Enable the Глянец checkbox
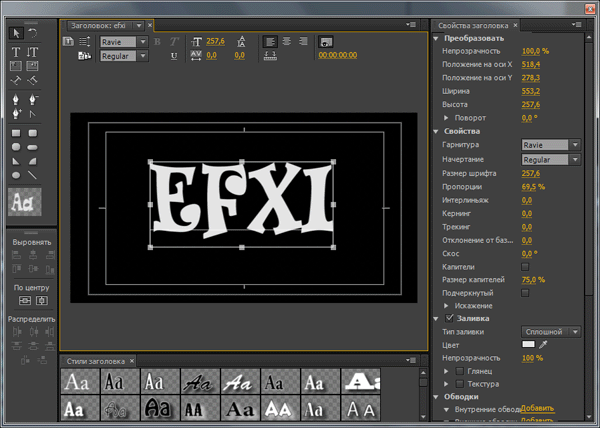 460,371
